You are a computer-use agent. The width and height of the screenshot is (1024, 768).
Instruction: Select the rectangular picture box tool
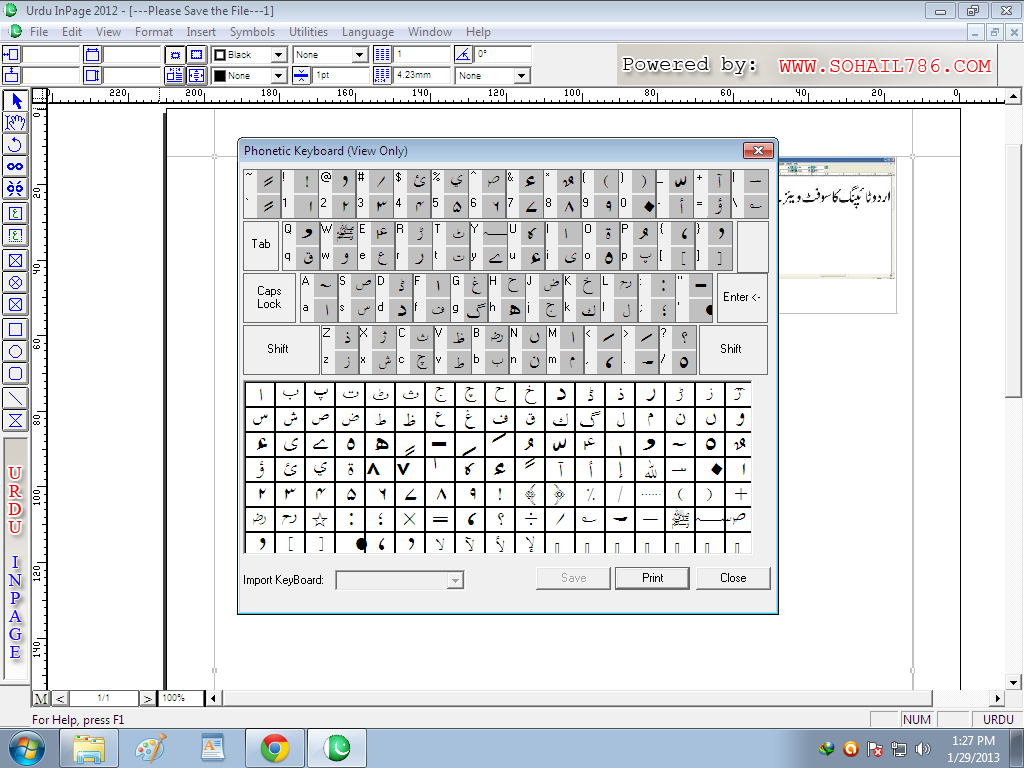(16, 261)
